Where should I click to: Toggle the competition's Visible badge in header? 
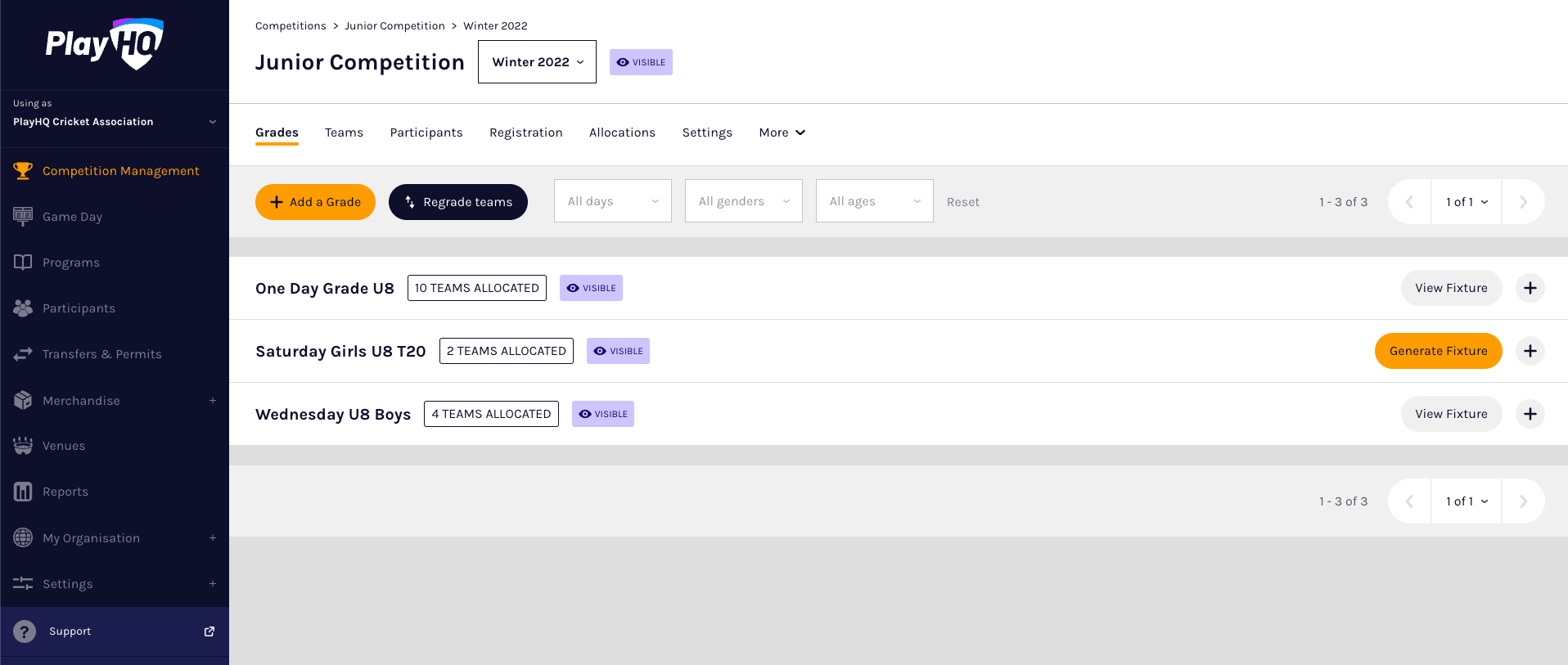[641, 62]
